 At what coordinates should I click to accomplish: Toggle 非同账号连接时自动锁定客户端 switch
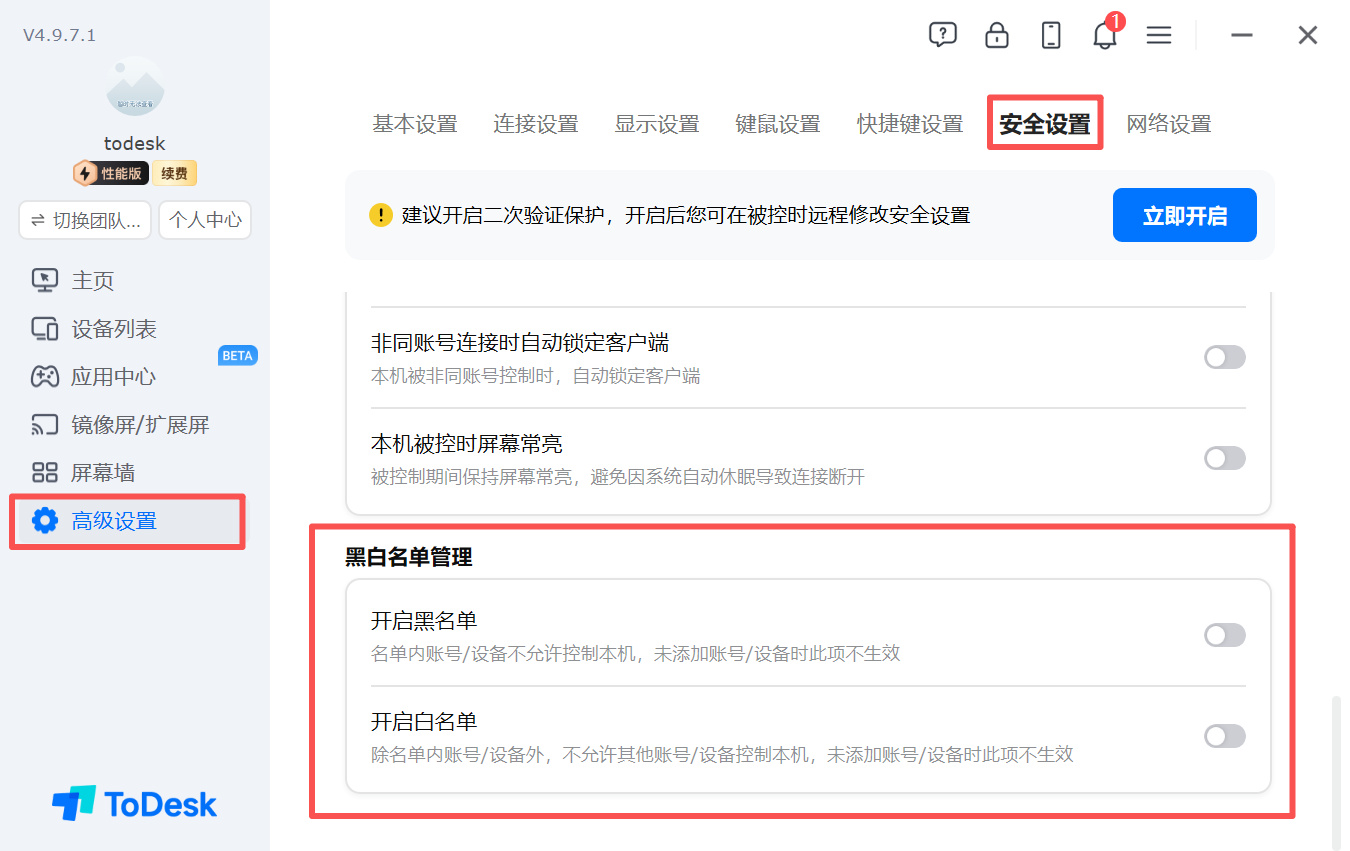1225,357
